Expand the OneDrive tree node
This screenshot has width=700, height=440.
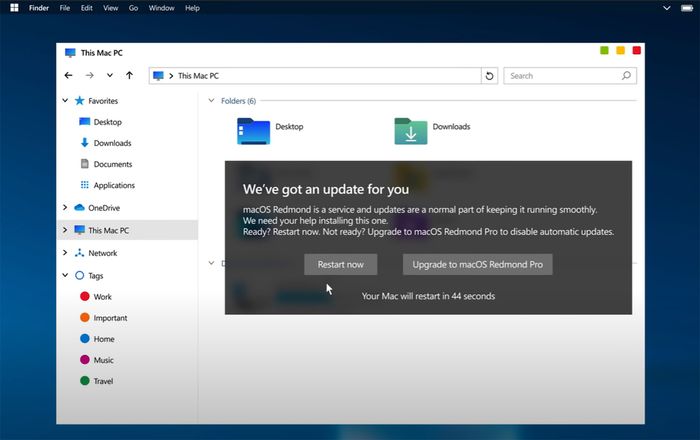[65, 208]
